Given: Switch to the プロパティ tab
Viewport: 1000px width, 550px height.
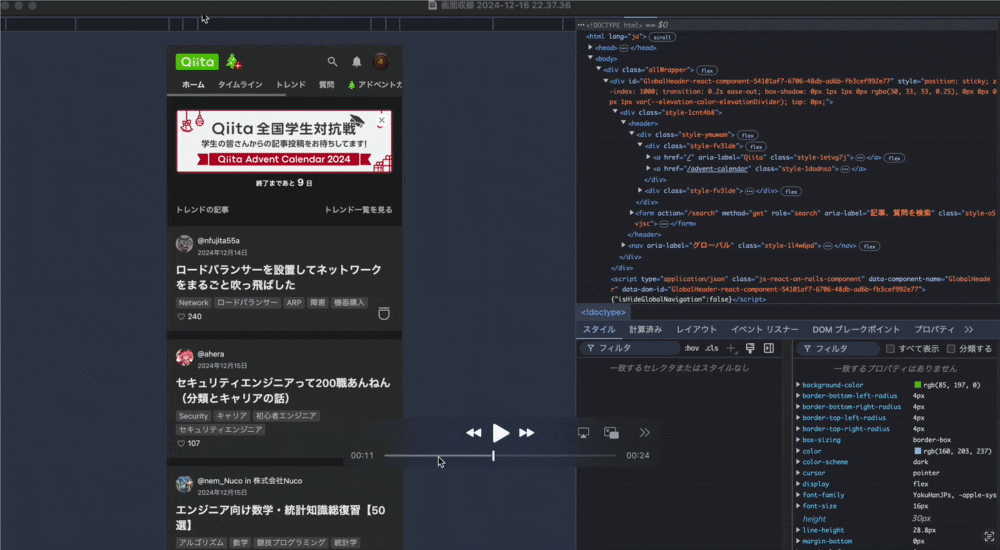Looking at the screenshot, I should click(x=934, y=329).
